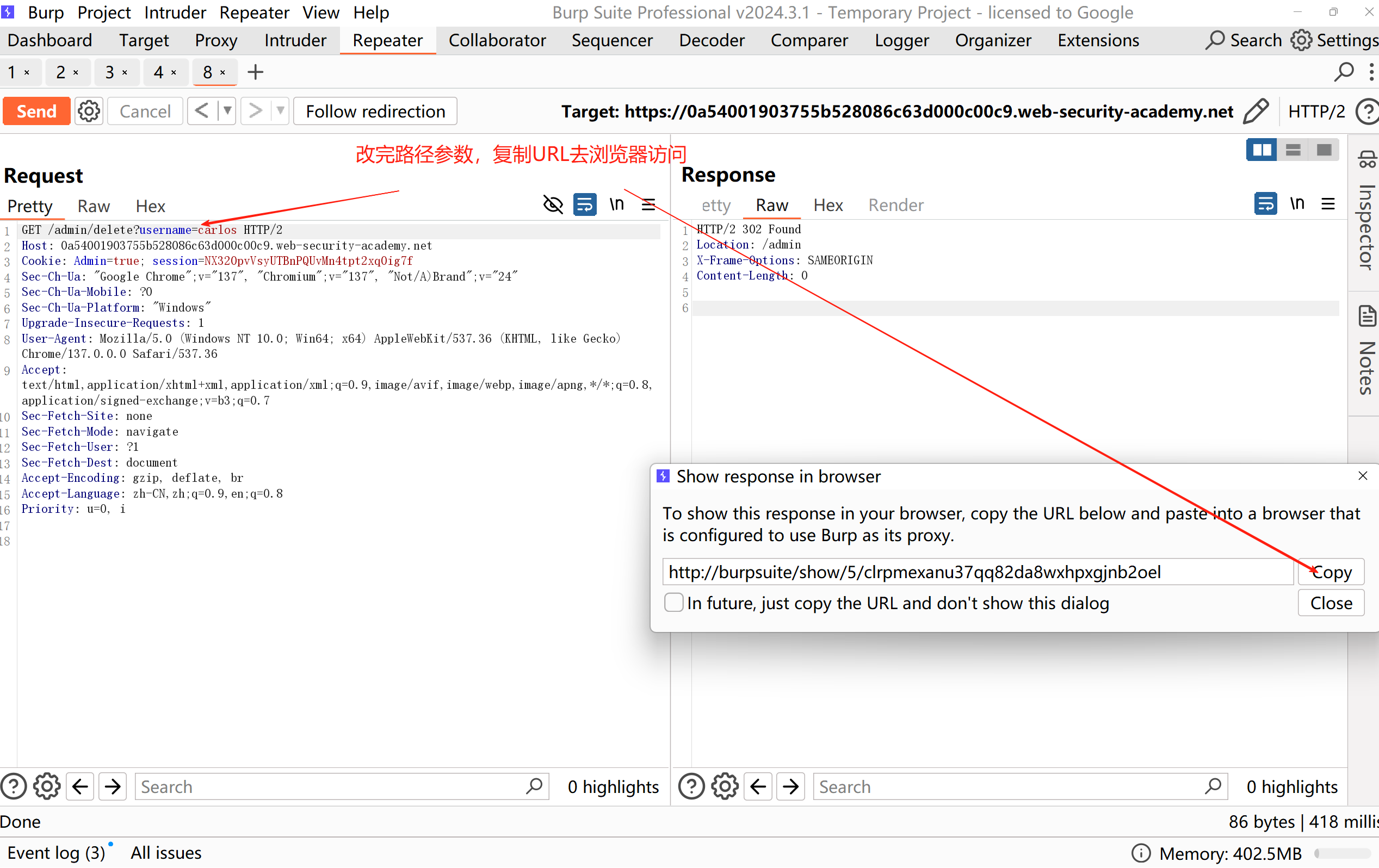1379x868 pixels.
Task: Select the top-bottom stacked layout icon
Action: click(1293, 150)
